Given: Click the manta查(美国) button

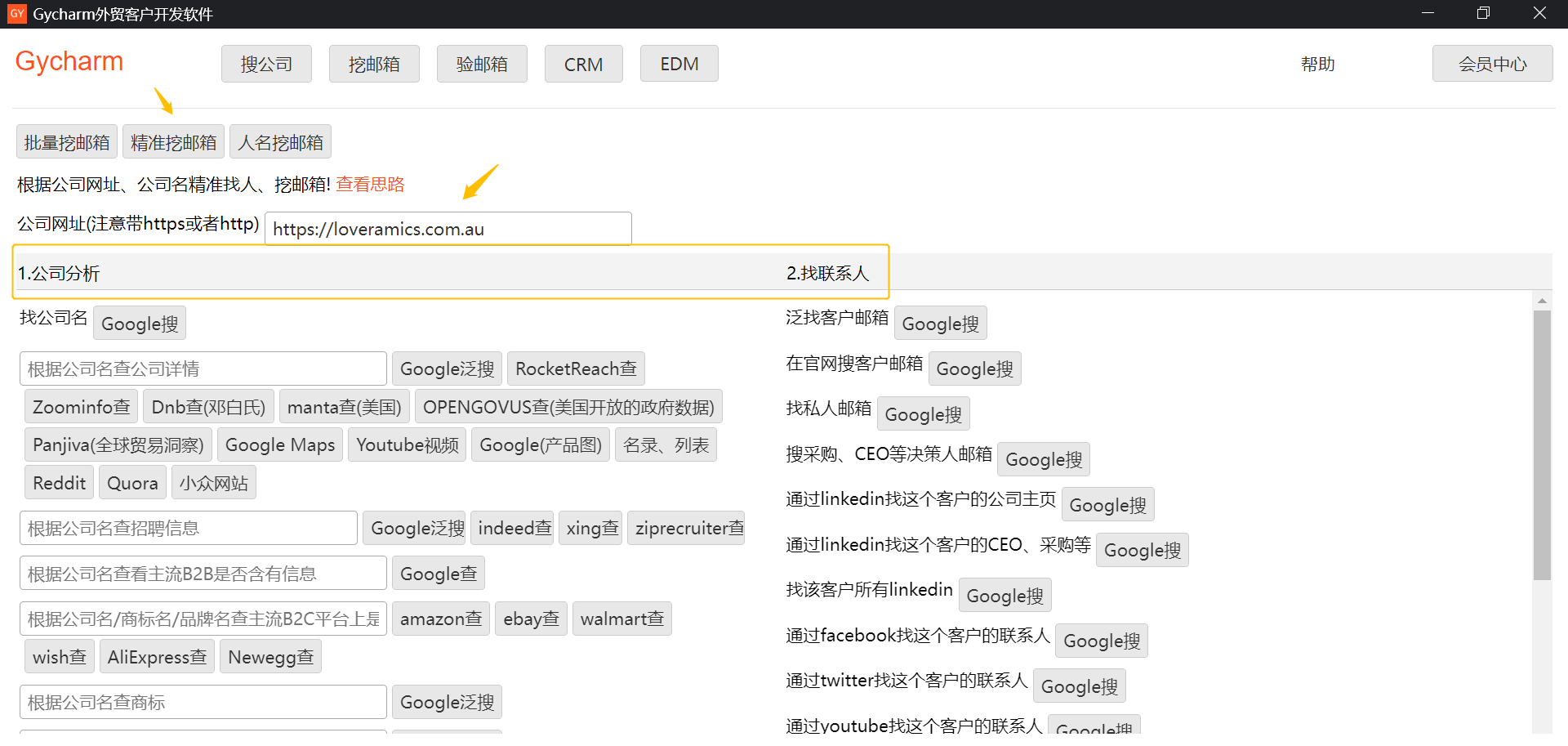Looking at the screenshot, I should (x=344, y=407).
